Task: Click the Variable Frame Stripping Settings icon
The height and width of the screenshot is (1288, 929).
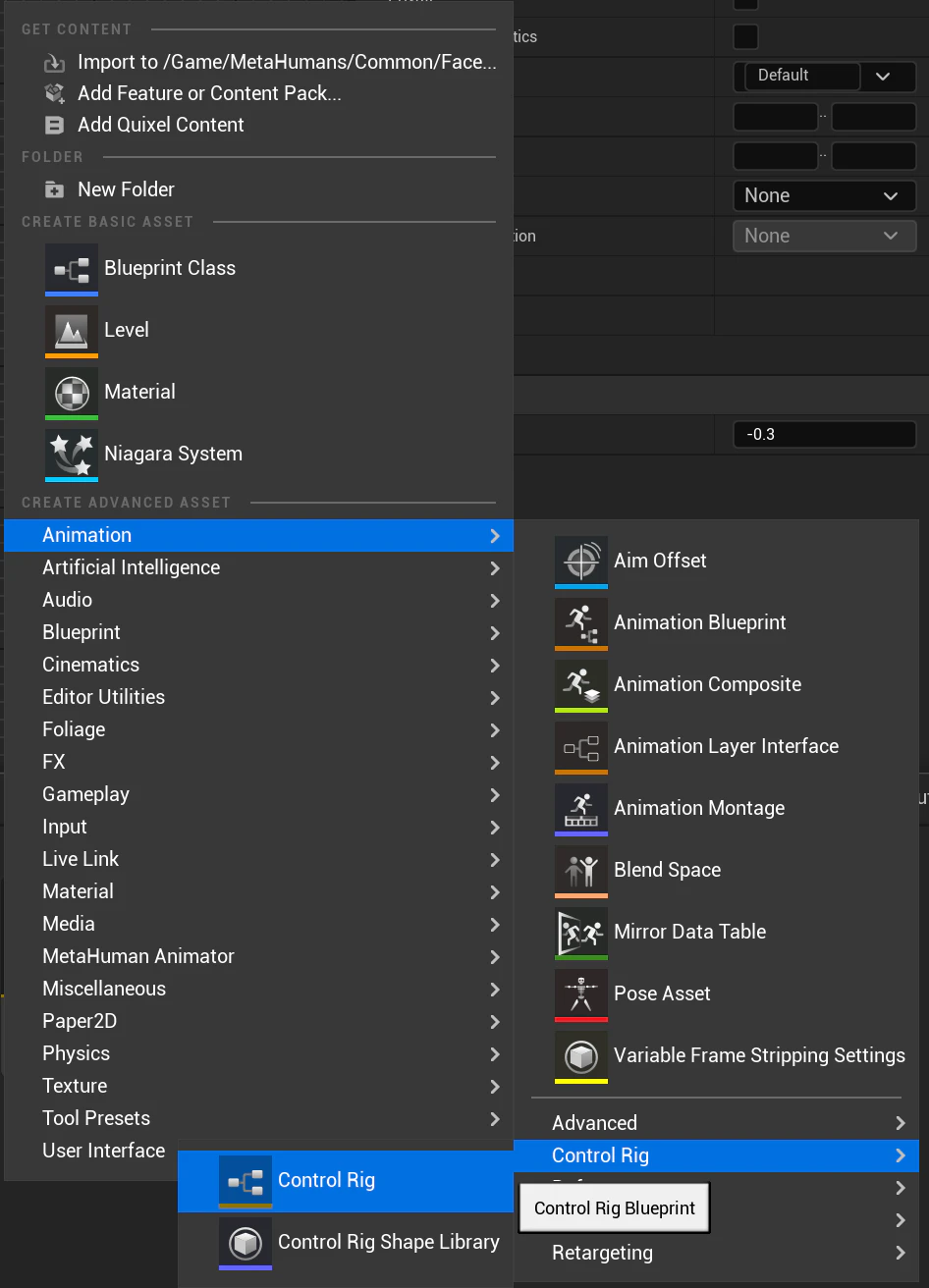Action: click(581, 1056)
